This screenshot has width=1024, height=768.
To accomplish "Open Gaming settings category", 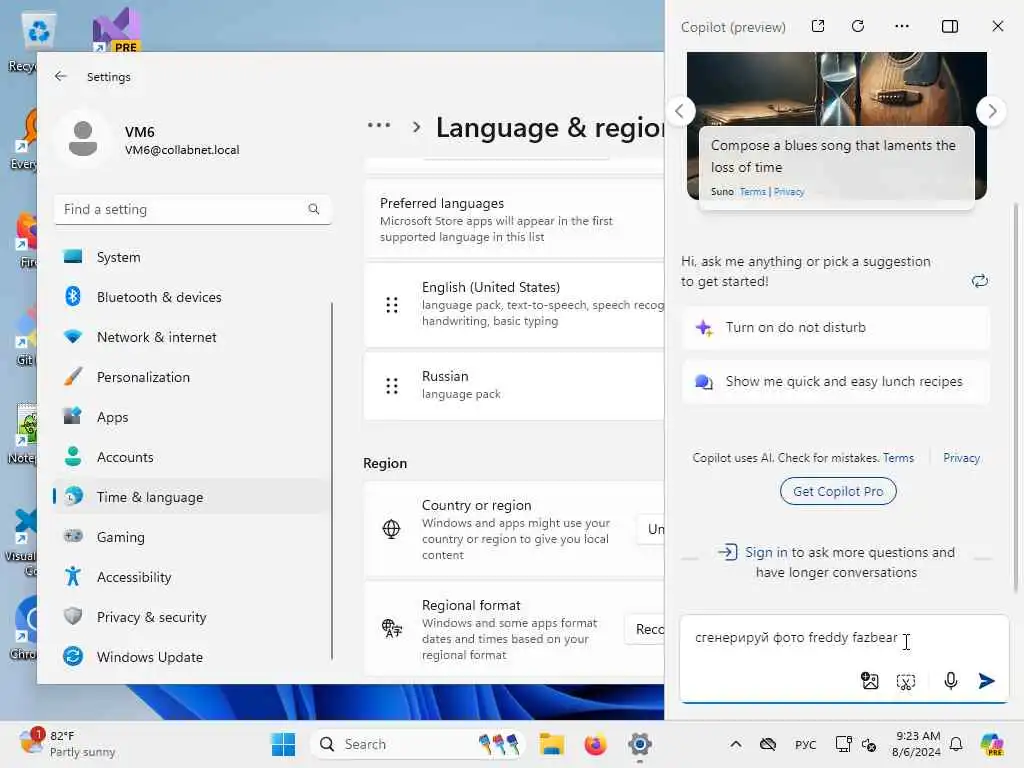I will [192, 537].
